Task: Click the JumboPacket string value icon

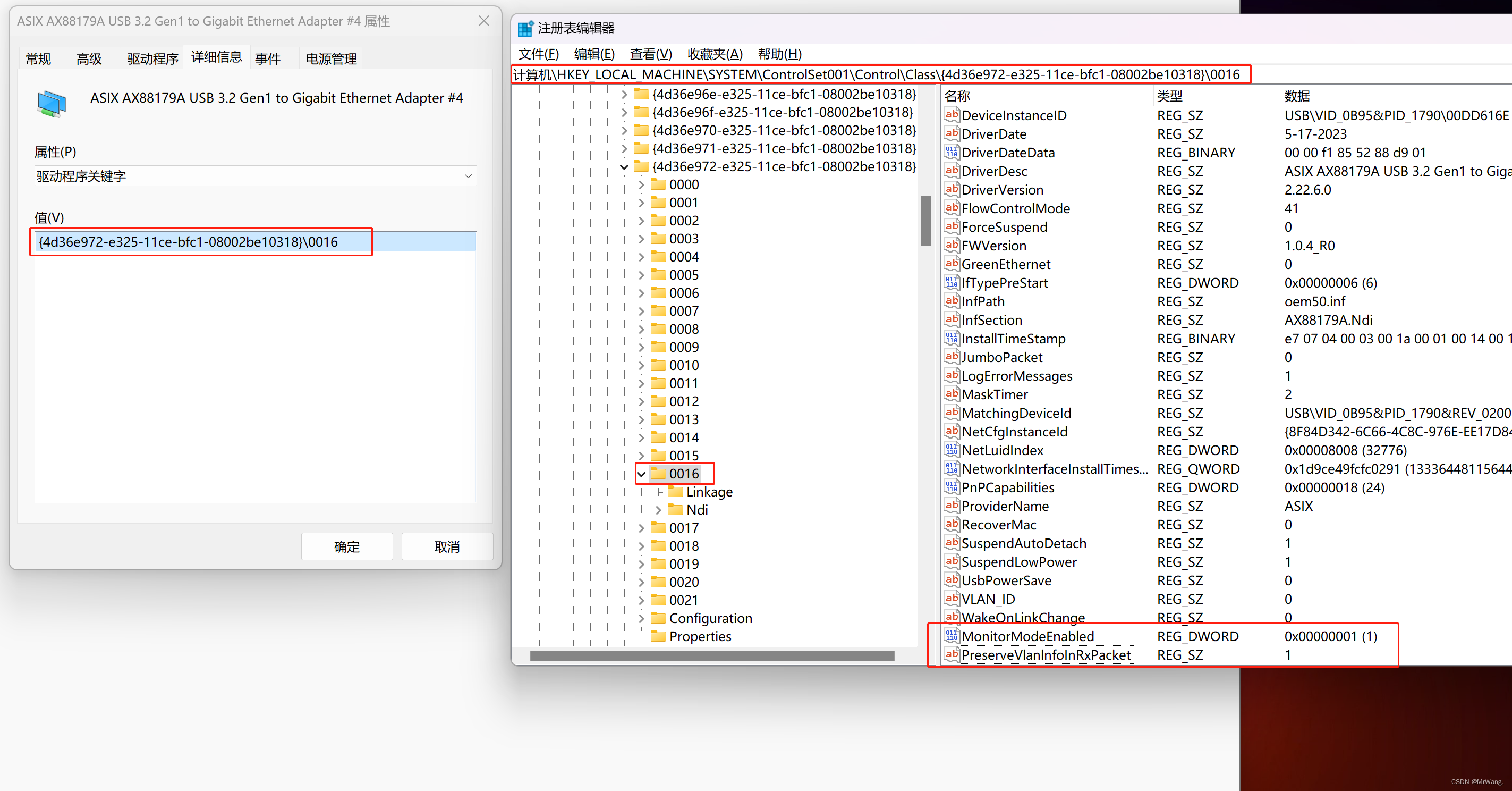Action: click(952, 357)
